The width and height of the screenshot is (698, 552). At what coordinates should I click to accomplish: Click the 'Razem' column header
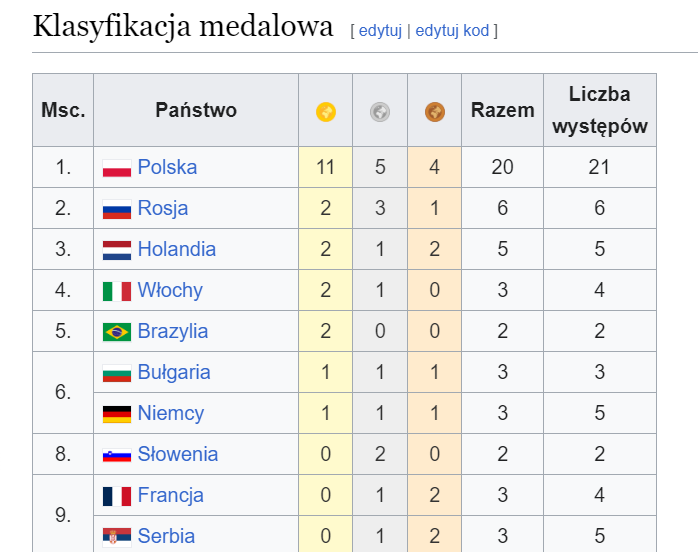[x=502, y=110]
